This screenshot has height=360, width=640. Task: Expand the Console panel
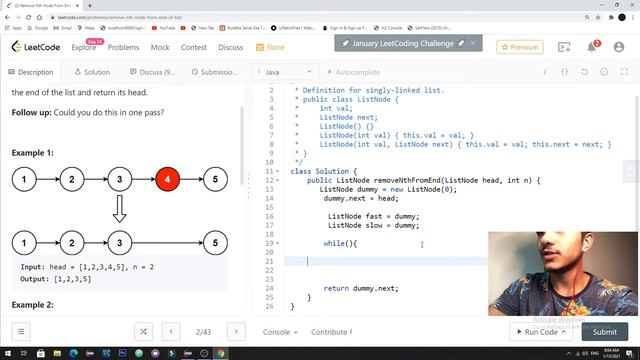pos(280,332)
